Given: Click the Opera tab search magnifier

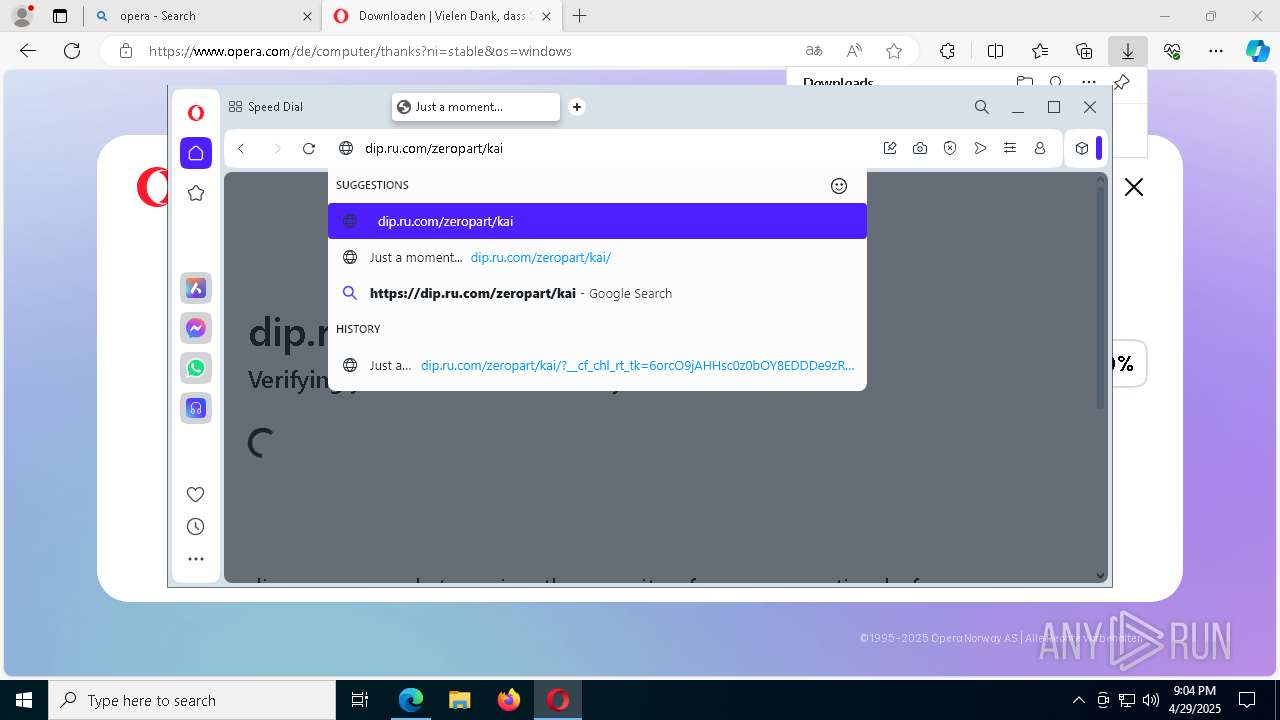Looking at the screenshot, I should click(x=982, y=107).
